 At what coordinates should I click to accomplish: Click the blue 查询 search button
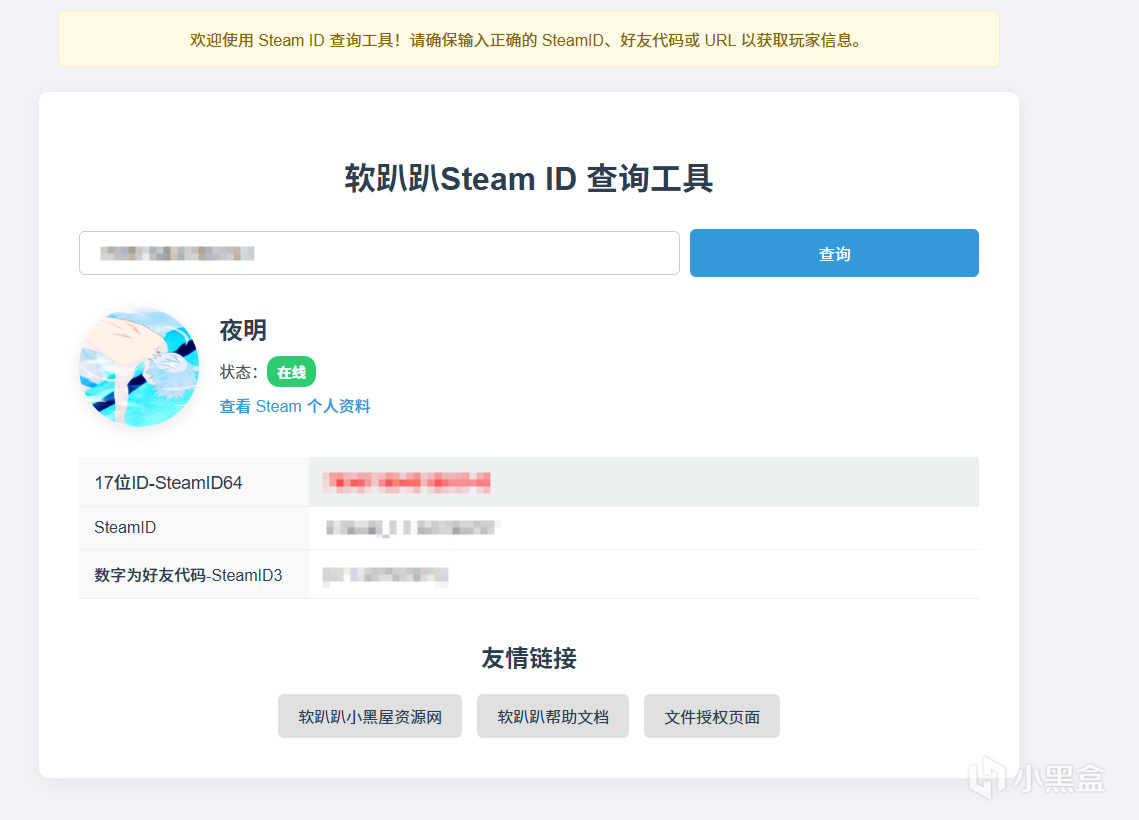pyautogui.click(x=834, y=253)
